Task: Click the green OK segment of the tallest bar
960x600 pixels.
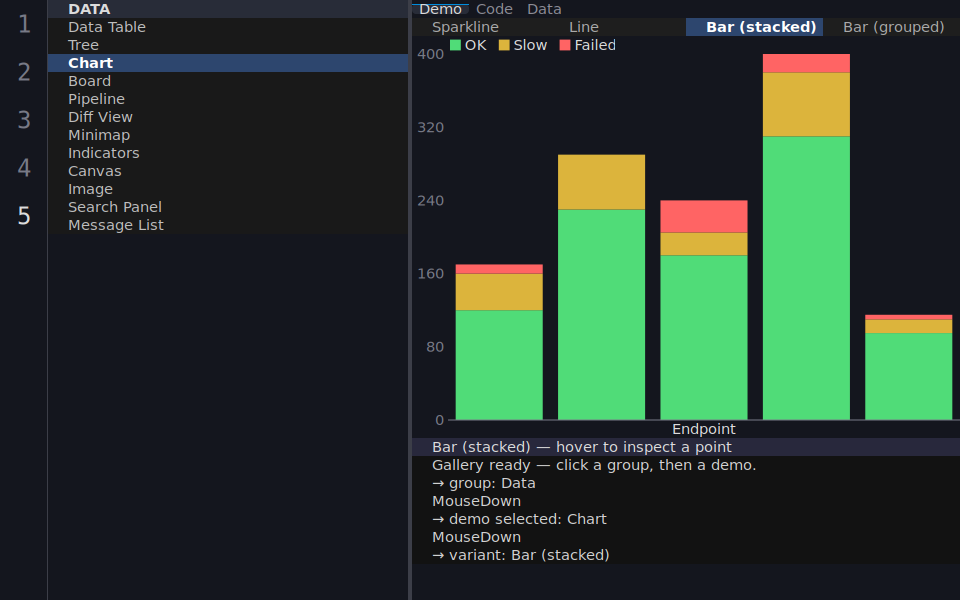Action: tap(806, 278)
